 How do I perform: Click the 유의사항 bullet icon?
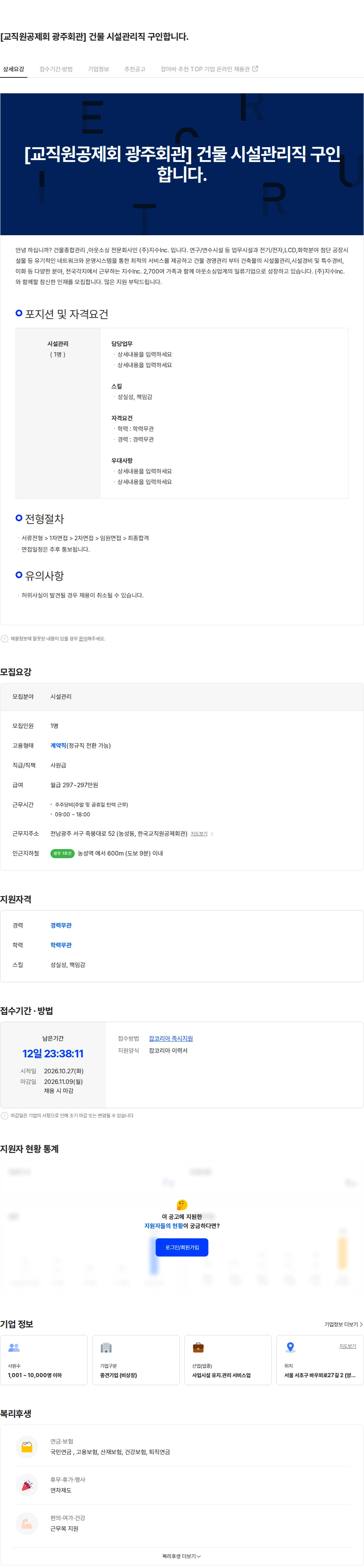point(19,575)
